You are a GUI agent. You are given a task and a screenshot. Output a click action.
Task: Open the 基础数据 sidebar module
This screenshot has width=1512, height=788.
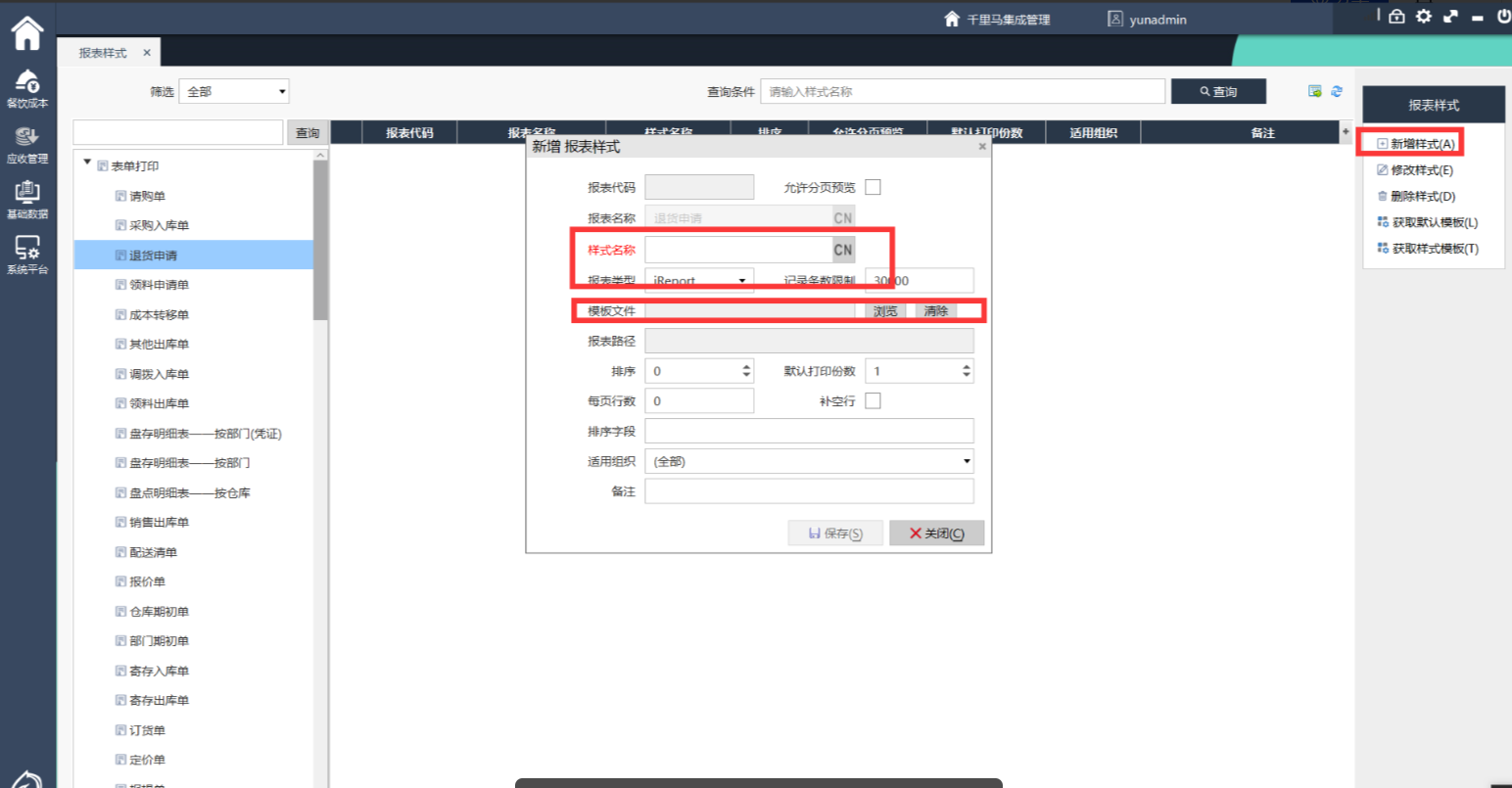[27, 199]
